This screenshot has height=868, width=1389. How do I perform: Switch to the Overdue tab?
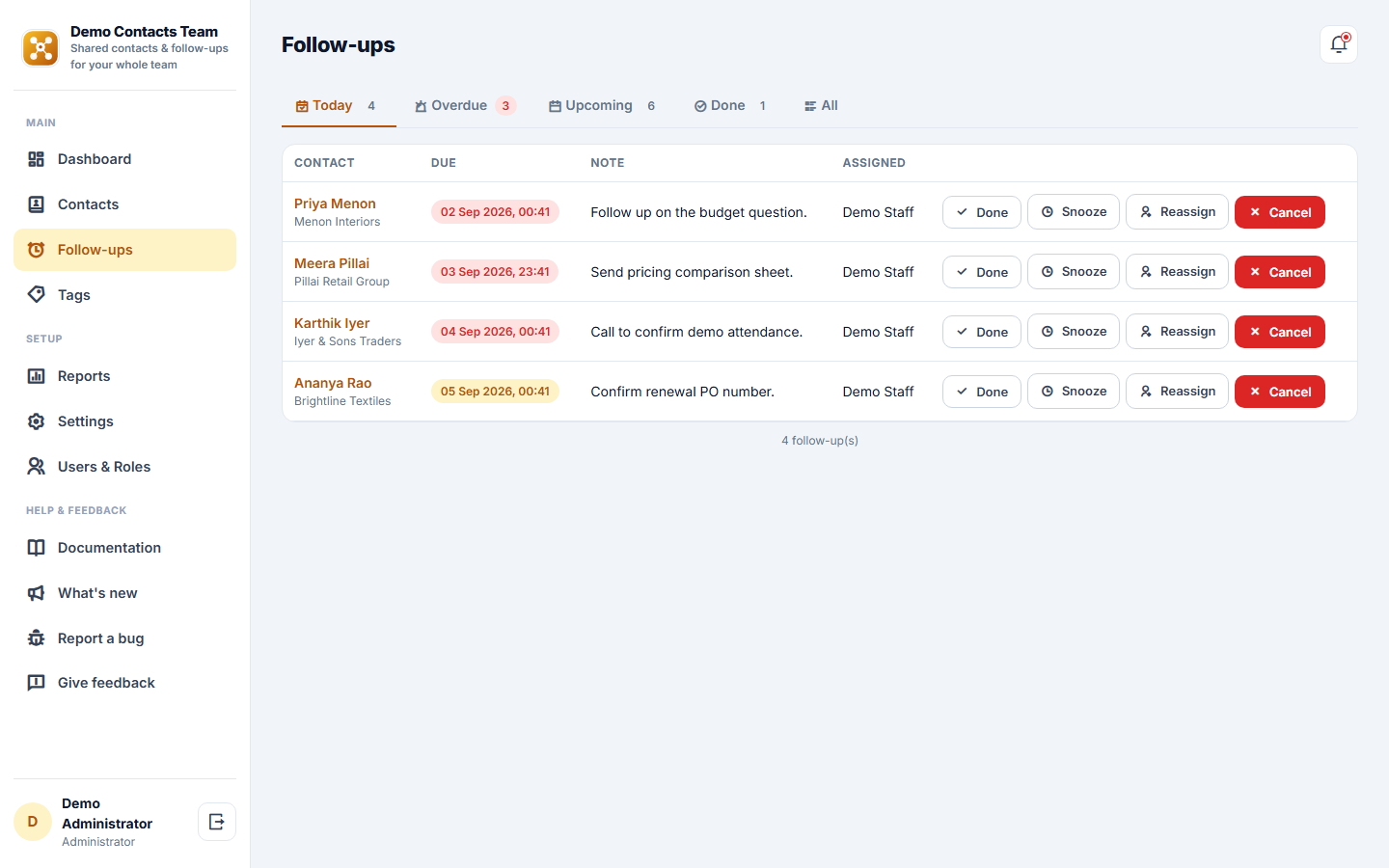pos(466,106)
